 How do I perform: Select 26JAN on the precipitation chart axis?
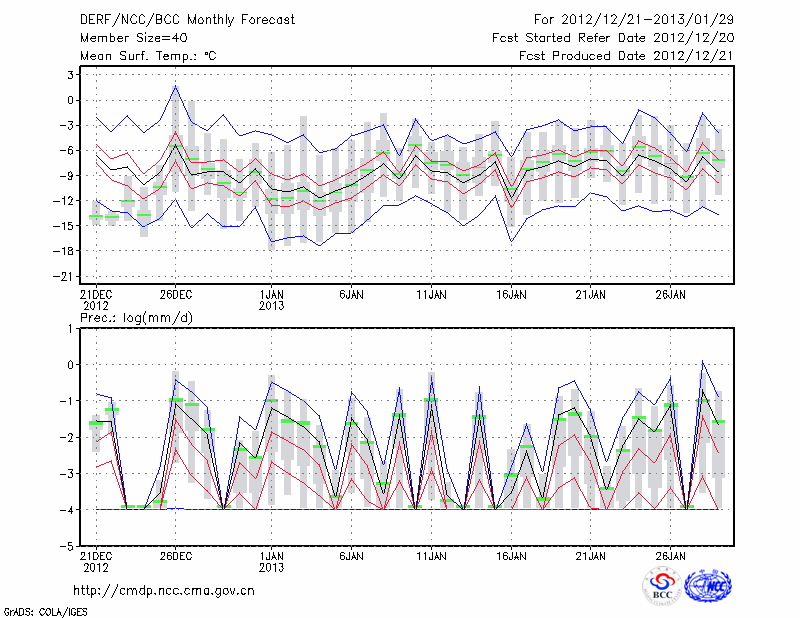(x=671, y=555)
